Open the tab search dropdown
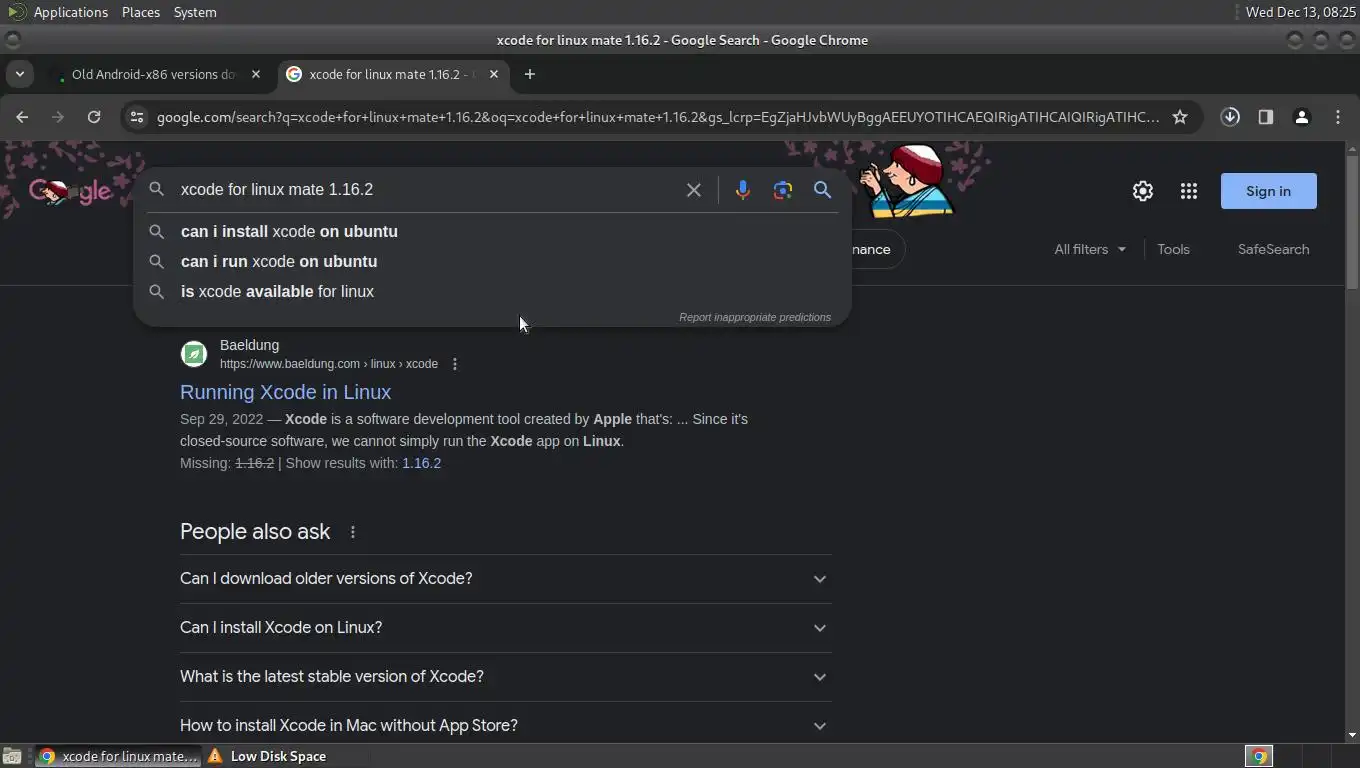Image resolution: width=1360 pixels, height=768 pixels. 19,74
